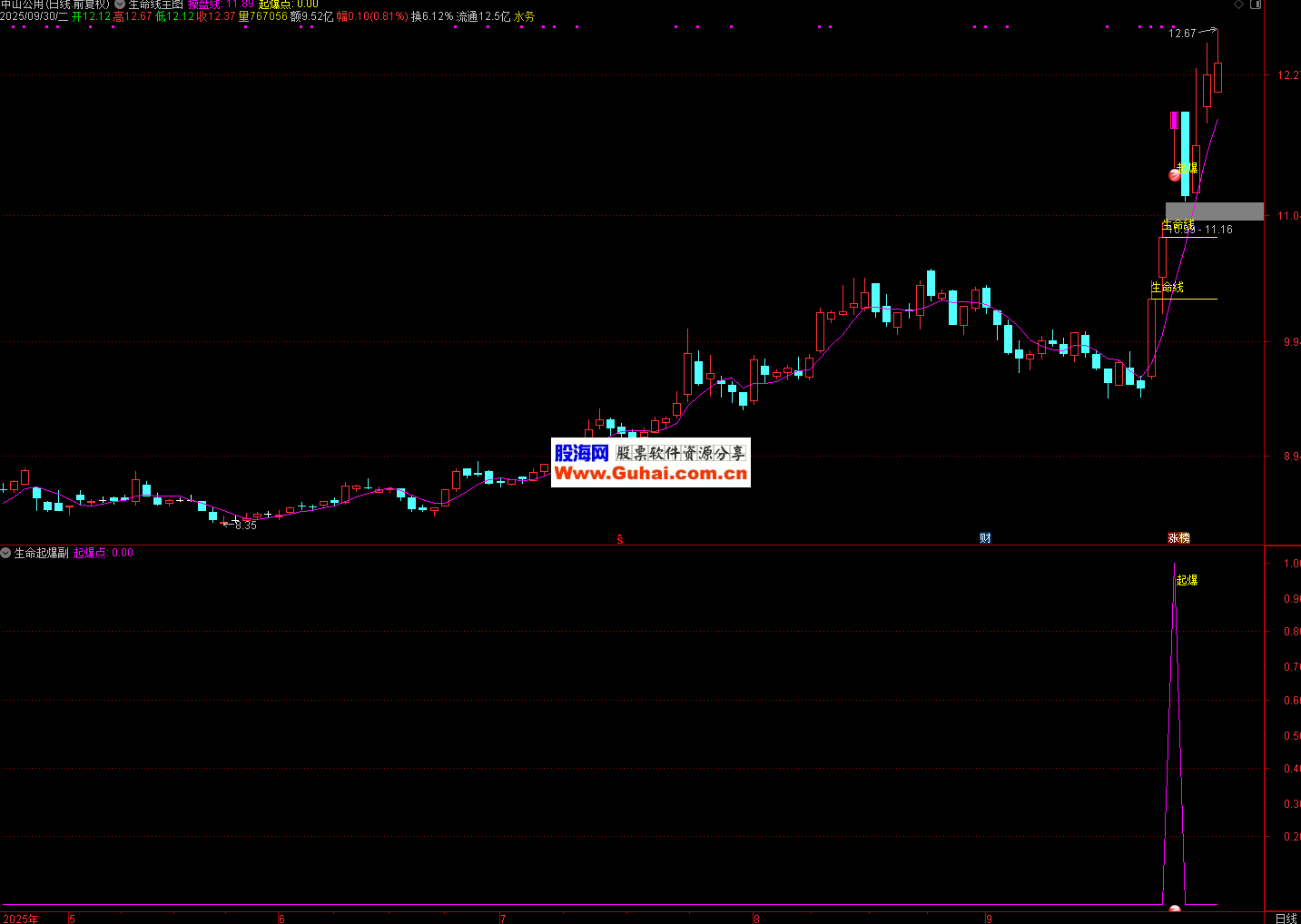
Task: Click the blue 财 financial report marker
Action: click(985, 538)
